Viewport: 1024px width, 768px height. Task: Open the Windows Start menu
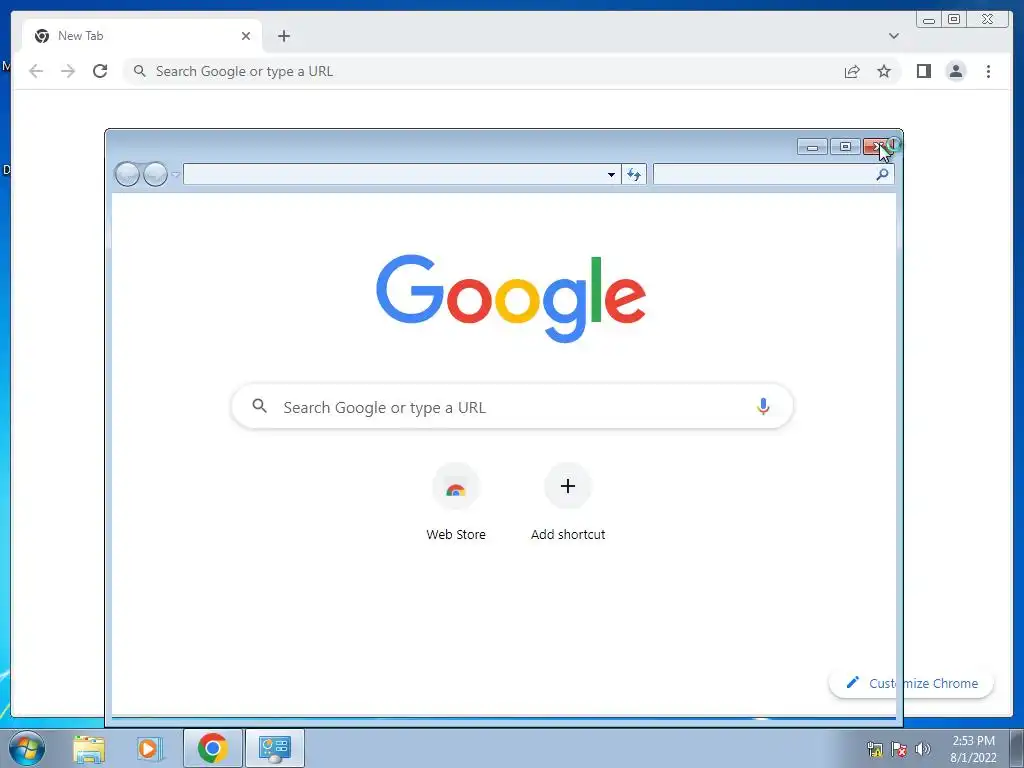pyautogui.click(x=27, y=748)
